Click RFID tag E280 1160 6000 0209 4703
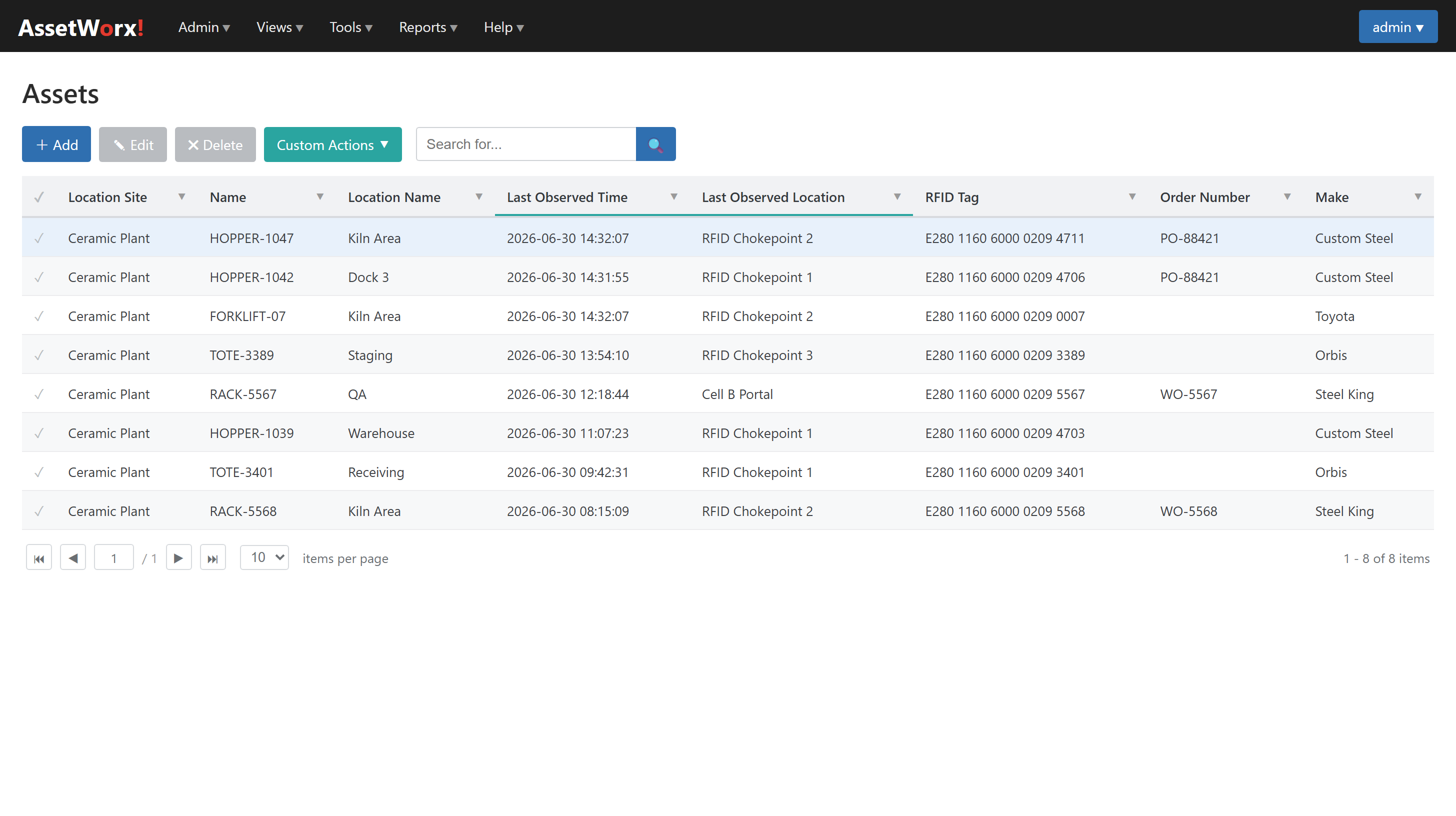Viewport: 1456px width, 816px height. [x=1004, y=433]
